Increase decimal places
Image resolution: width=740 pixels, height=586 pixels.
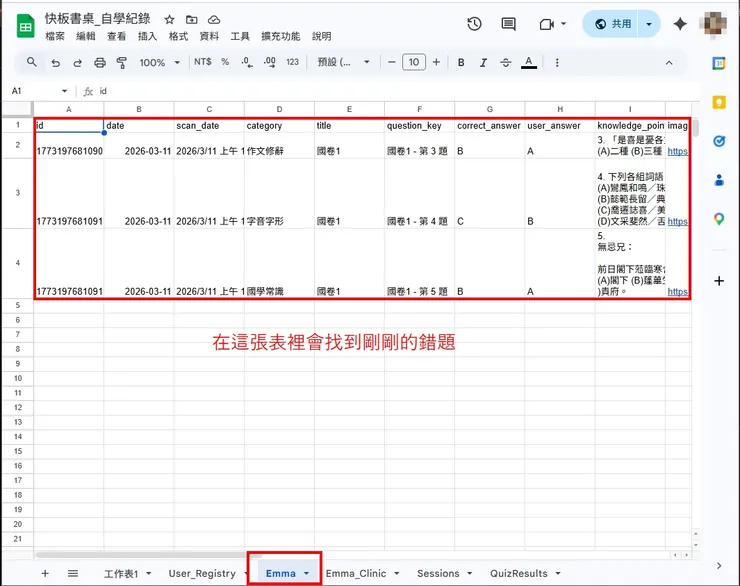coord(269,62)
